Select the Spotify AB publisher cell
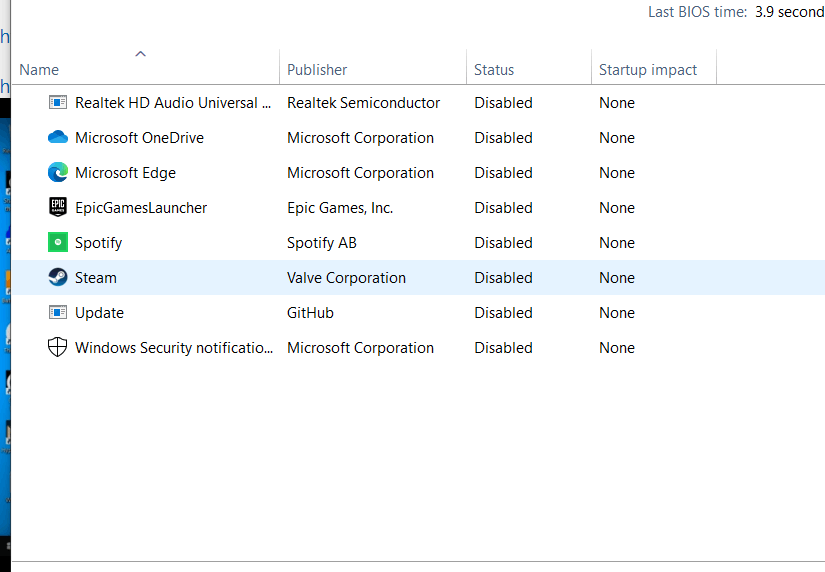The height and width of the screenshot is (572, 825). pos(322,243)
